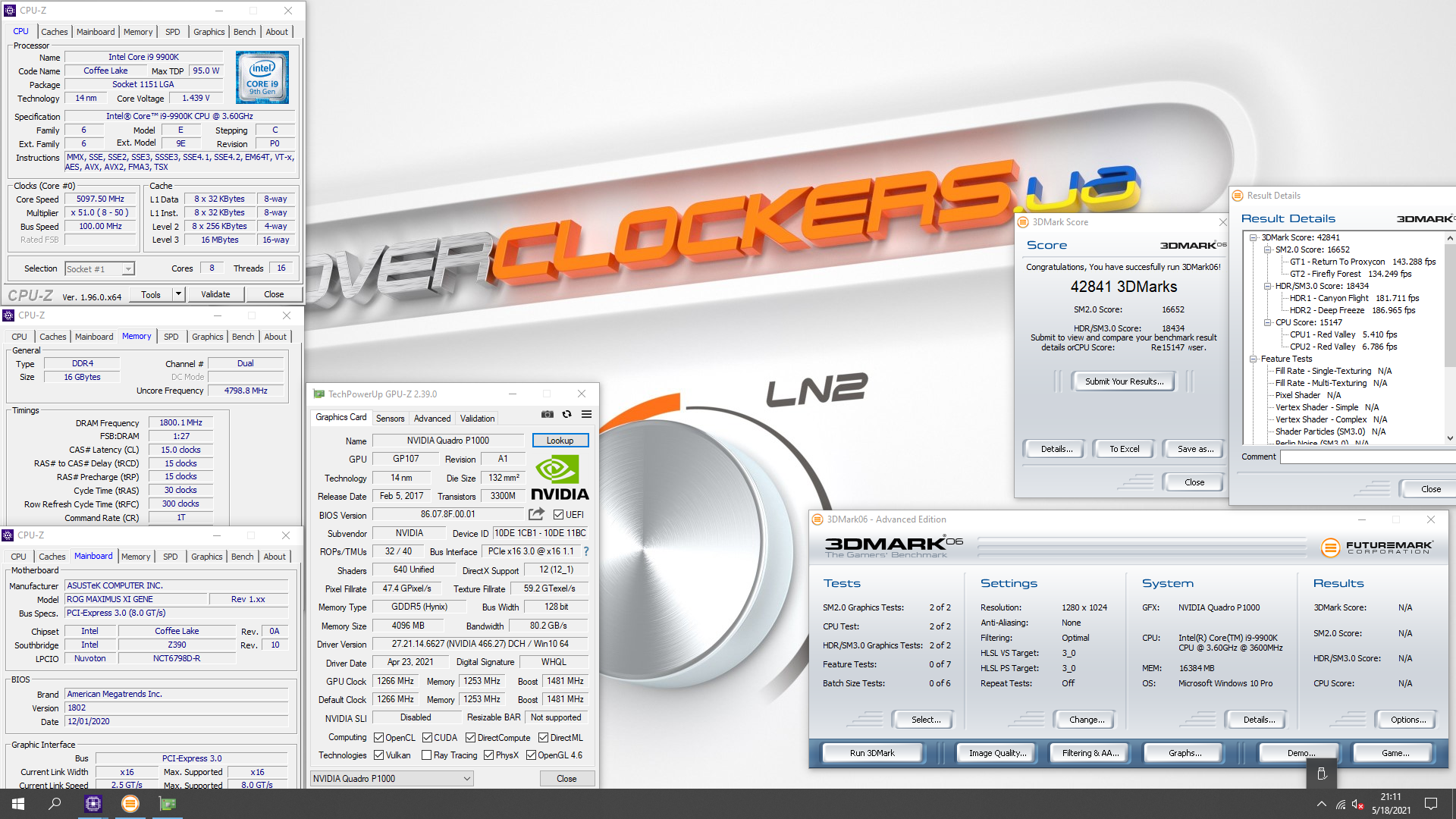Select GT1 - Return To Proxycon result row
This screenshot has height=819, width=1456.
click(x=1363, y=262)
